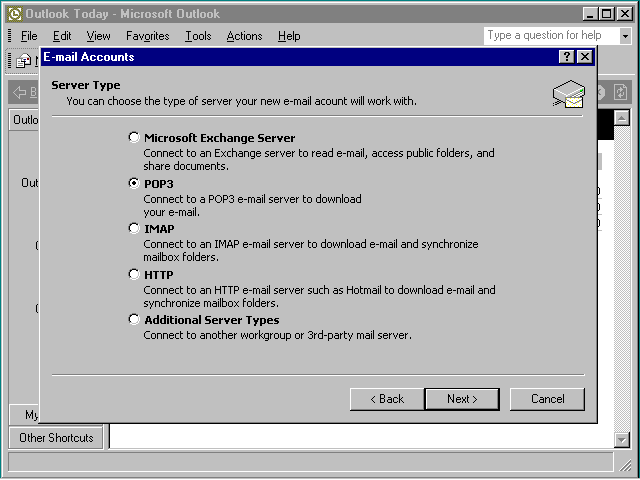Close the E-mail Accounts dialog
This screenshot has height=480, width=640.
click(x=584, y=57)
